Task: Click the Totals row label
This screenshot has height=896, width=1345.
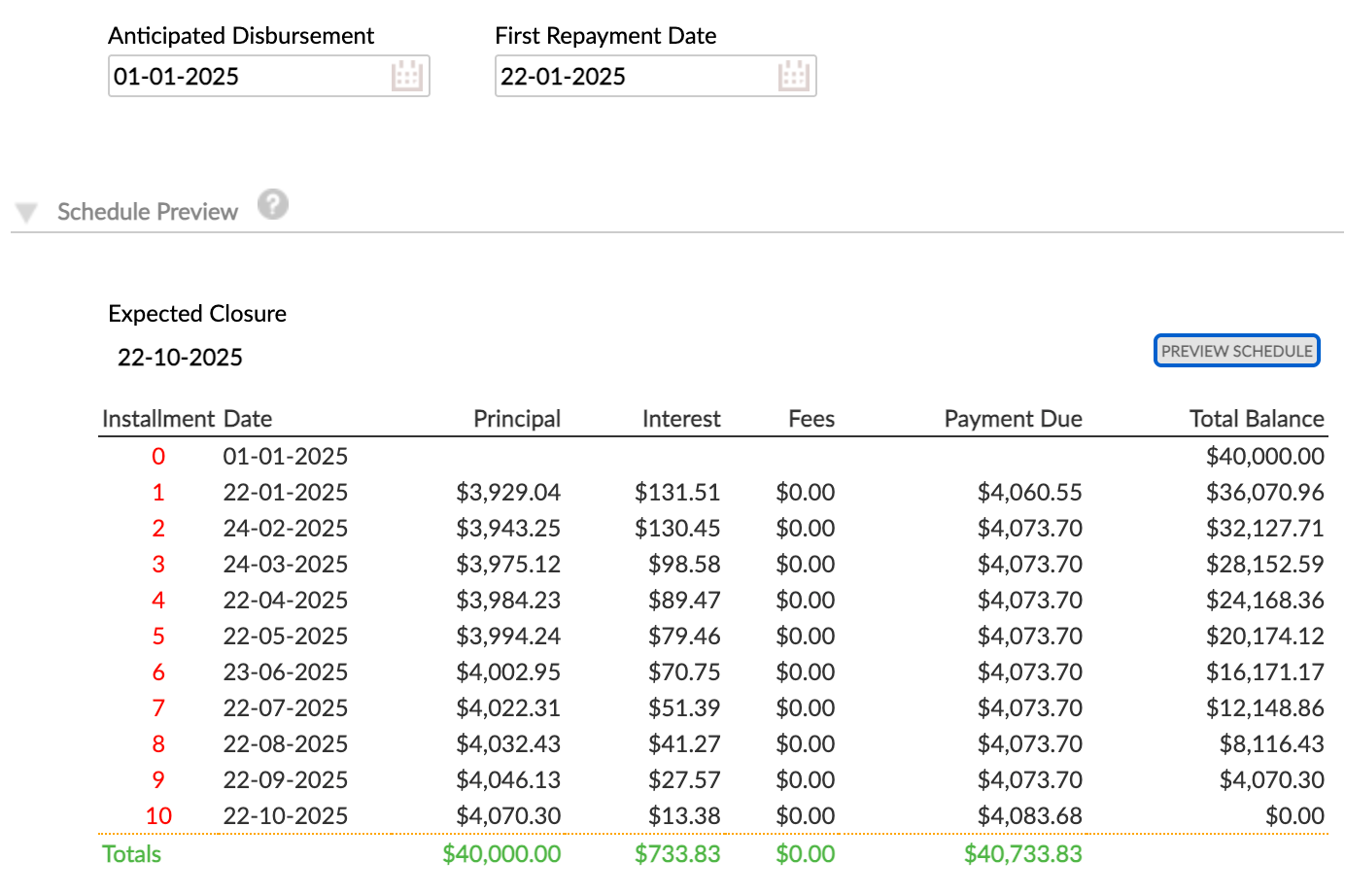Action: [x=132, y=854]
